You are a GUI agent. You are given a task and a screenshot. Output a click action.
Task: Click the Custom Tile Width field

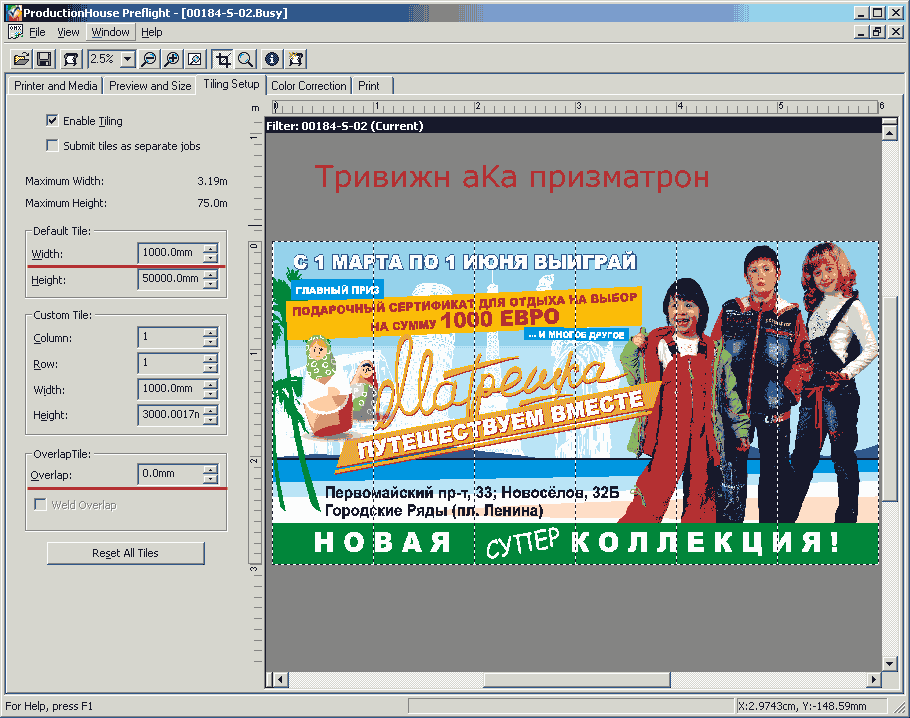171,389
